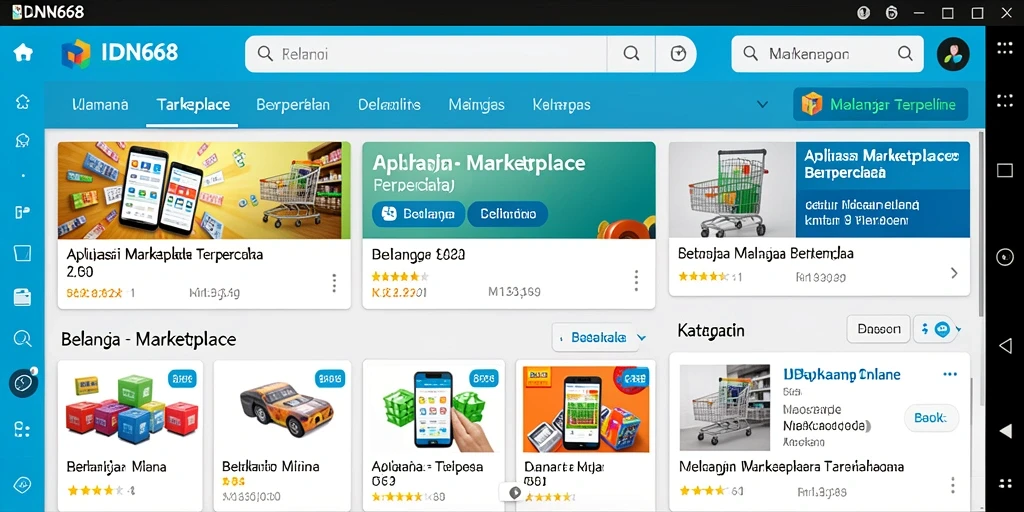
Task: Click the emulator circle home button
Action: 1004,257
